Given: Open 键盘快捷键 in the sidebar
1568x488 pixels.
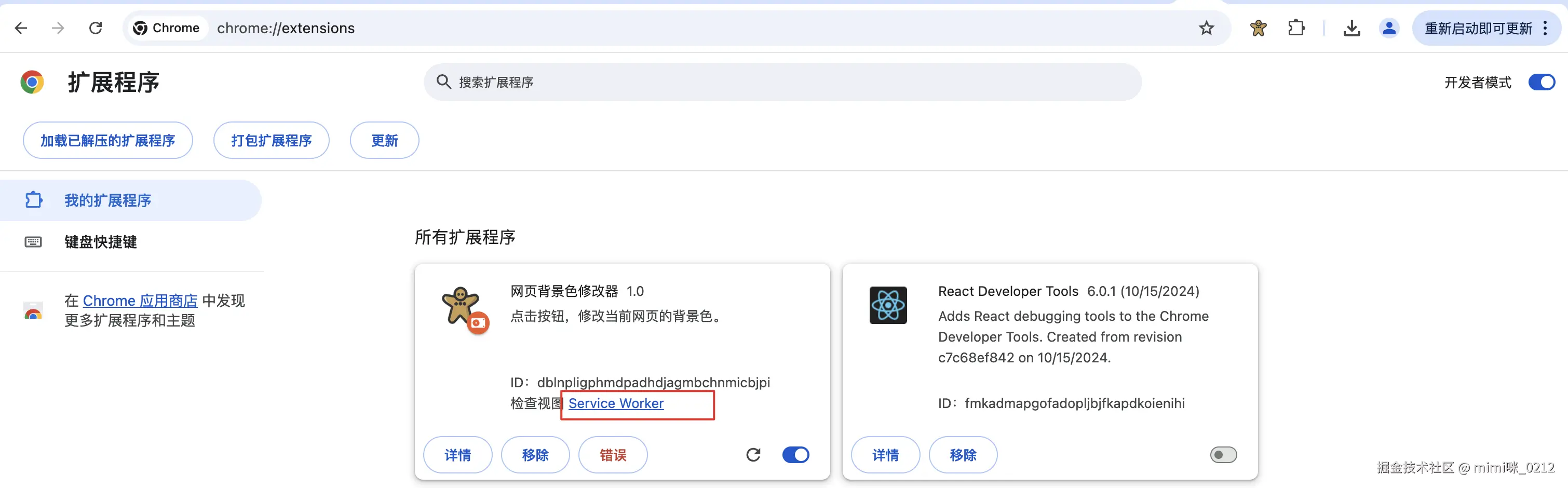Looking at the screenshot, I should coord(131,241).
